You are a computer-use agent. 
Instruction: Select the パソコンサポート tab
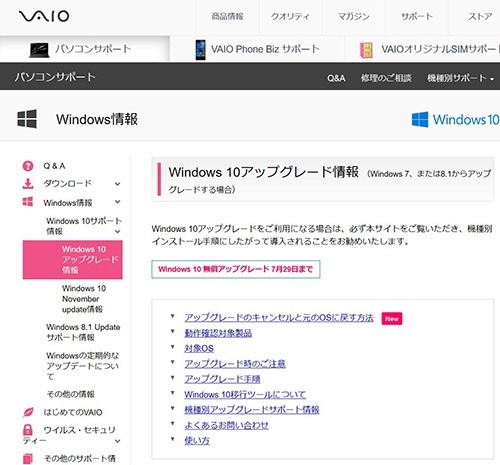[x=85, y=49]
